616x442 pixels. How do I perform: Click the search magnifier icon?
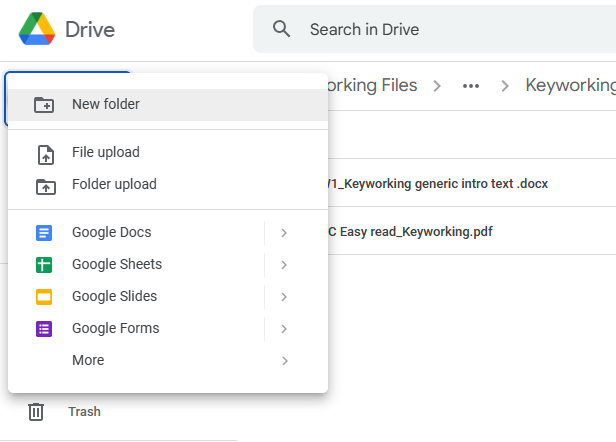click(x=282, y=29)
